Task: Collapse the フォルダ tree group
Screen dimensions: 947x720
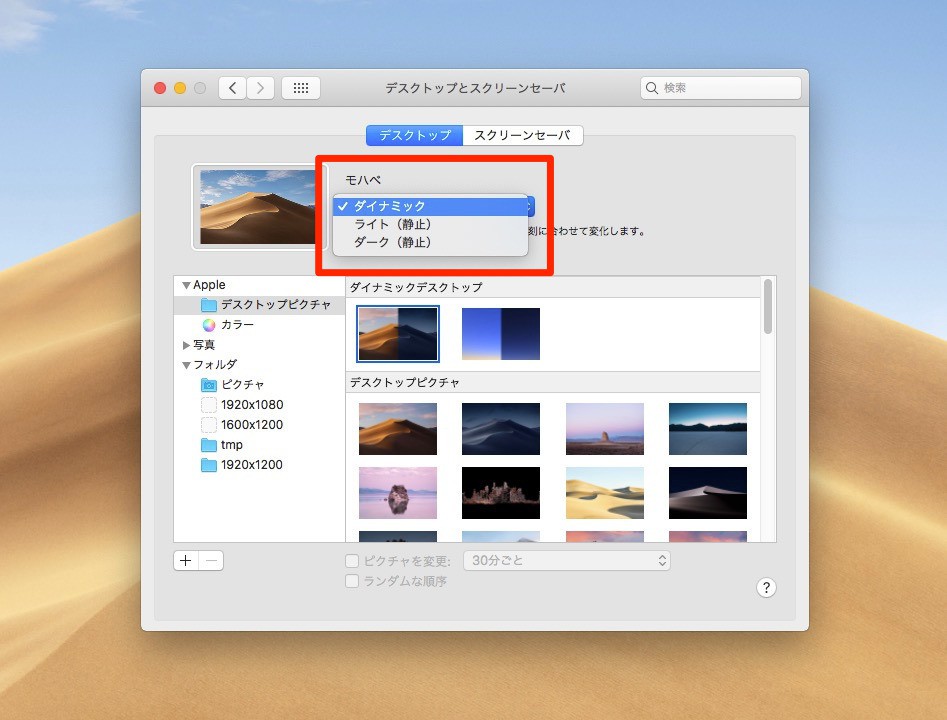Action: tap(186, 365)
